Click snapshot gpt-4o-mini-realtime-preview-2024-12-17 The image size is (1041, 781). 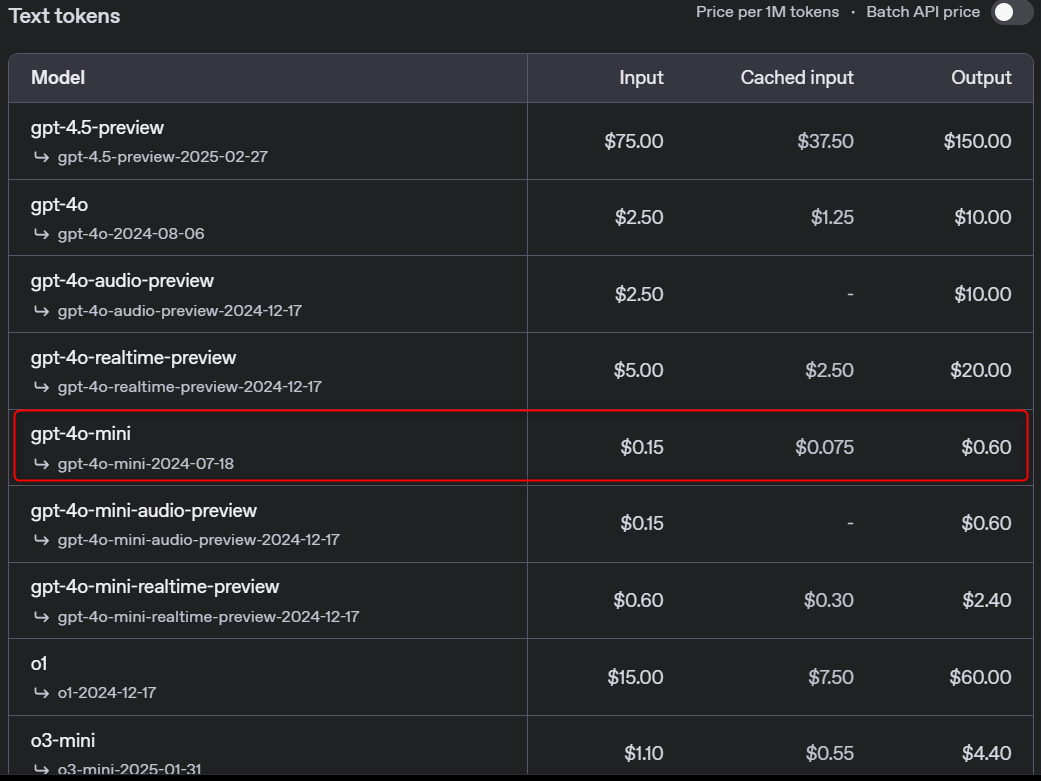coord(208,617)
